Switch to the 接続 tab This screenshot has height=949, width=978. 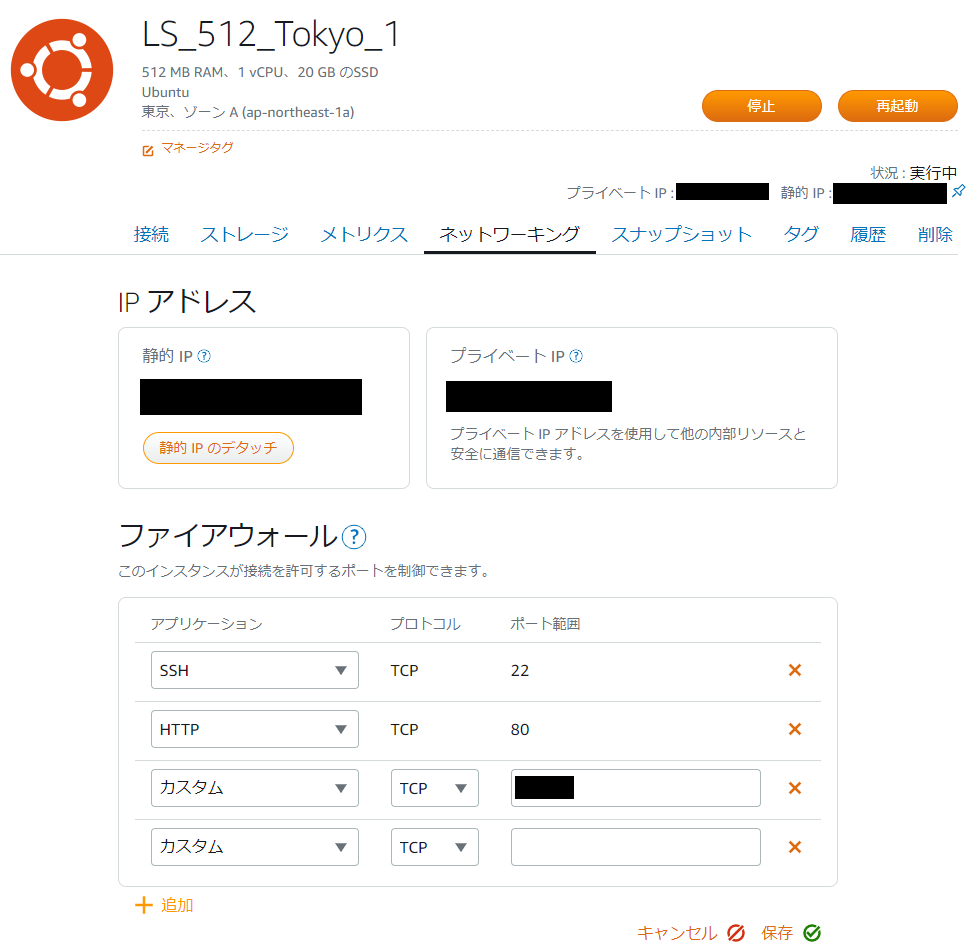point(151,233)
